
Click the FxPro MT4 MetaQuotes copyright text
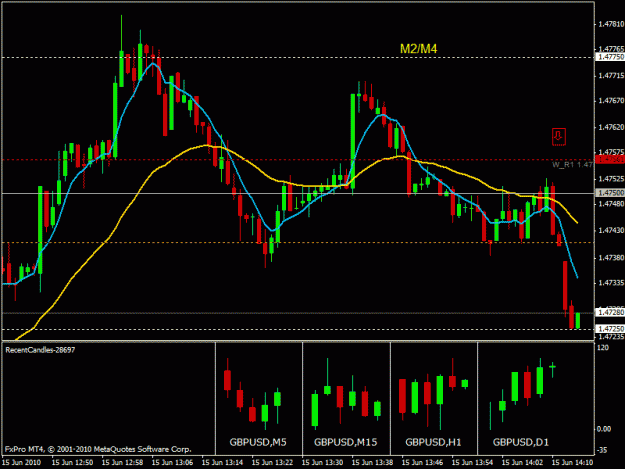[98, 449]
